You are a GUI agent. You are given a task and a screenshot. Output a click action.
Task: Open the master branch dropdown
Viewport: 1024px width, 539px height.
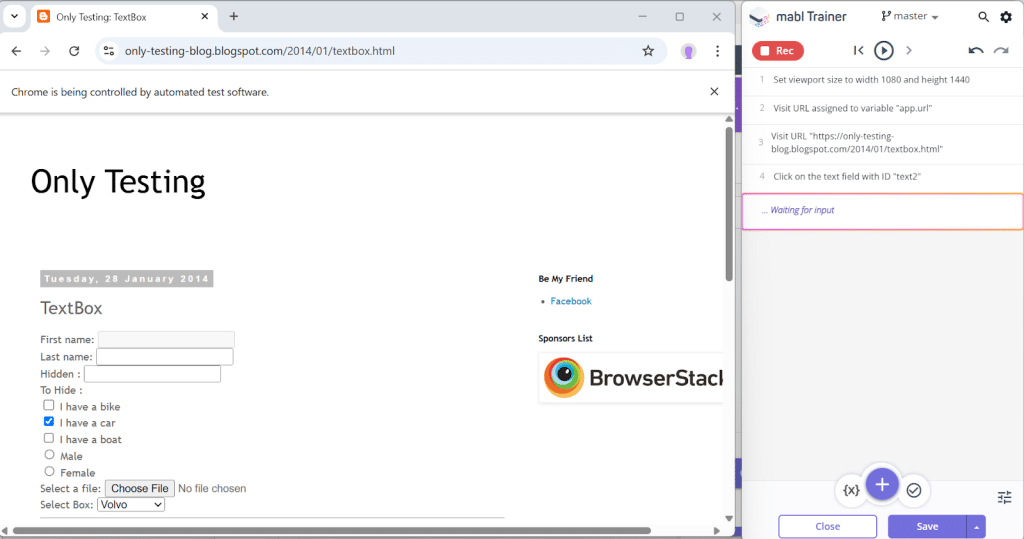coord(910,16)
